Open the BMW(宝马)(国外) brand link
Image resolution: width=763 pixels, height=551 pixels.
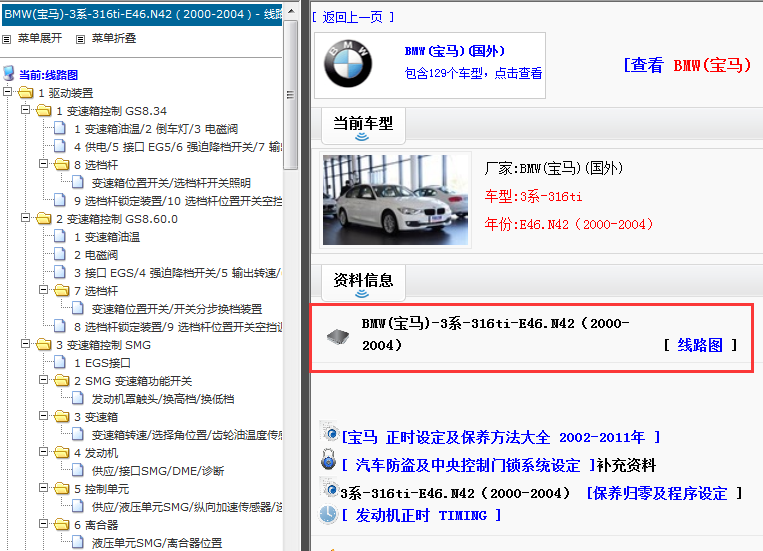click(454, 51)
